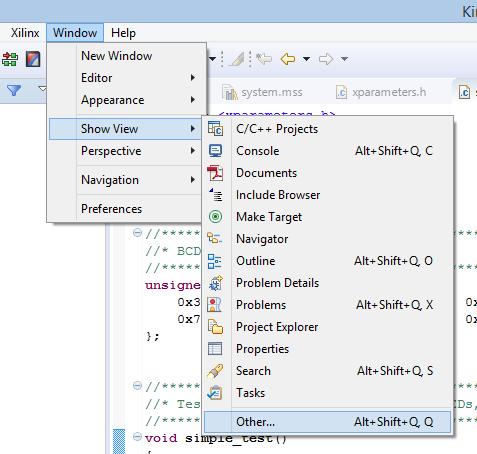The width and height of the screenshot is (477, 454).
Task: Switch to the system.mss tab
Action: (262, 92)
